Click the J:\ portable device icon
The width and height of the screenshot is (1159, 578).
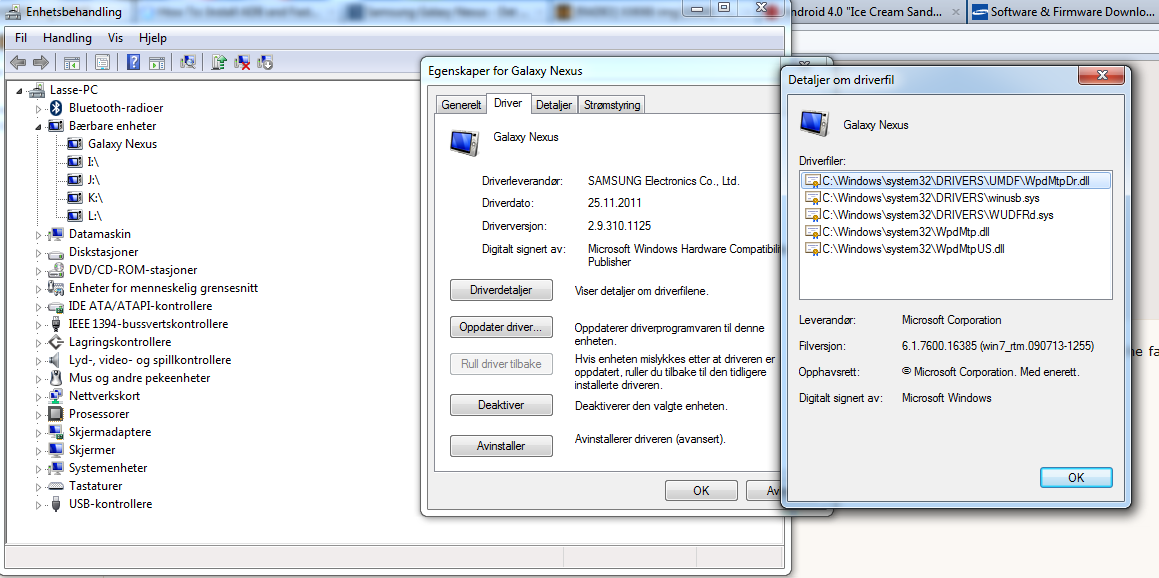(x=75, y=180)
